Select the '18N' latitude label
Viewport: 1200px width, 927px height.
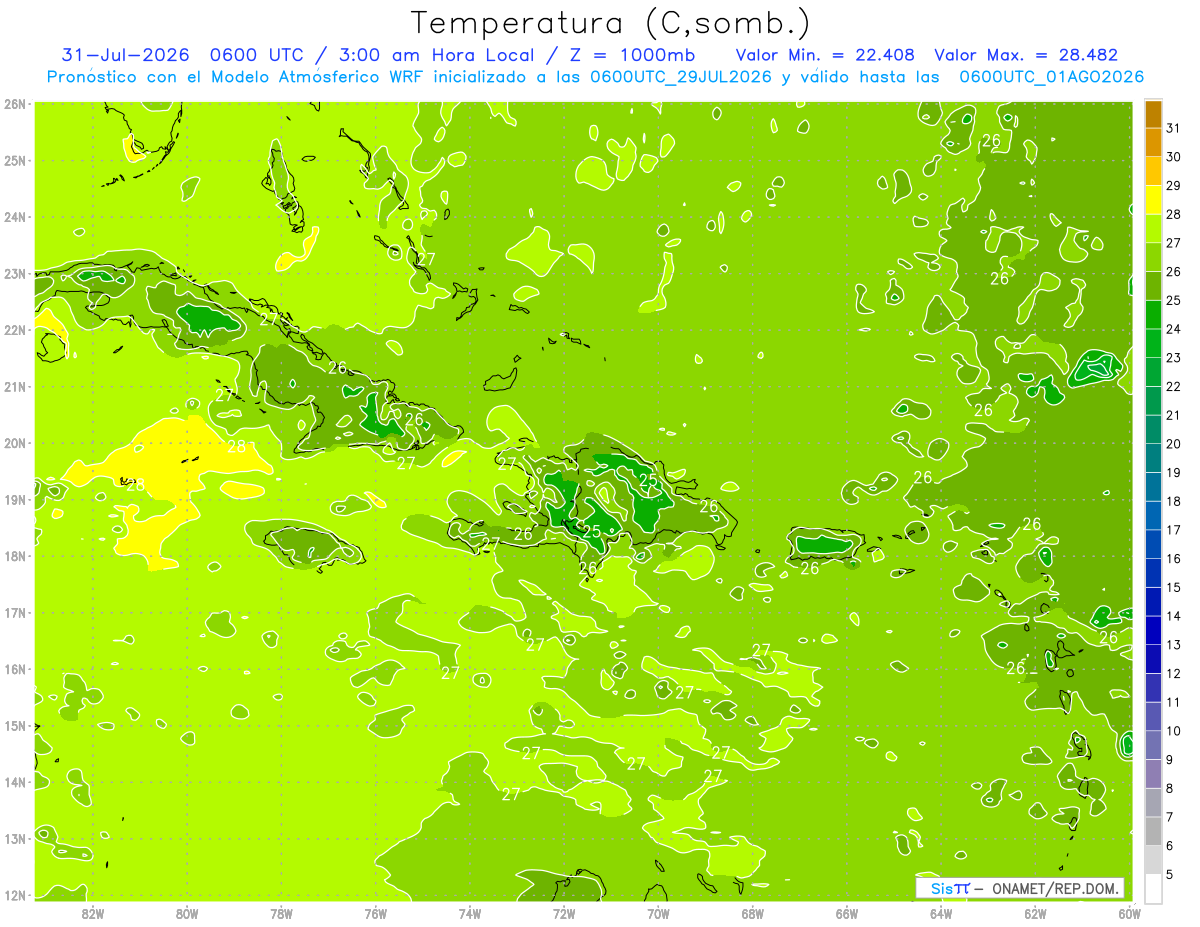pyautogui.click(x=14, y=556)
